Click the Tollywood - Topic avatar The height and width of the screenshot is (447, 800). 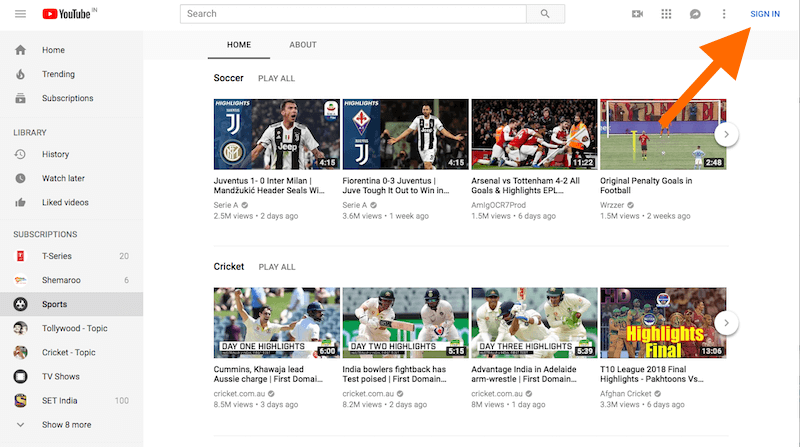point(20,328)
